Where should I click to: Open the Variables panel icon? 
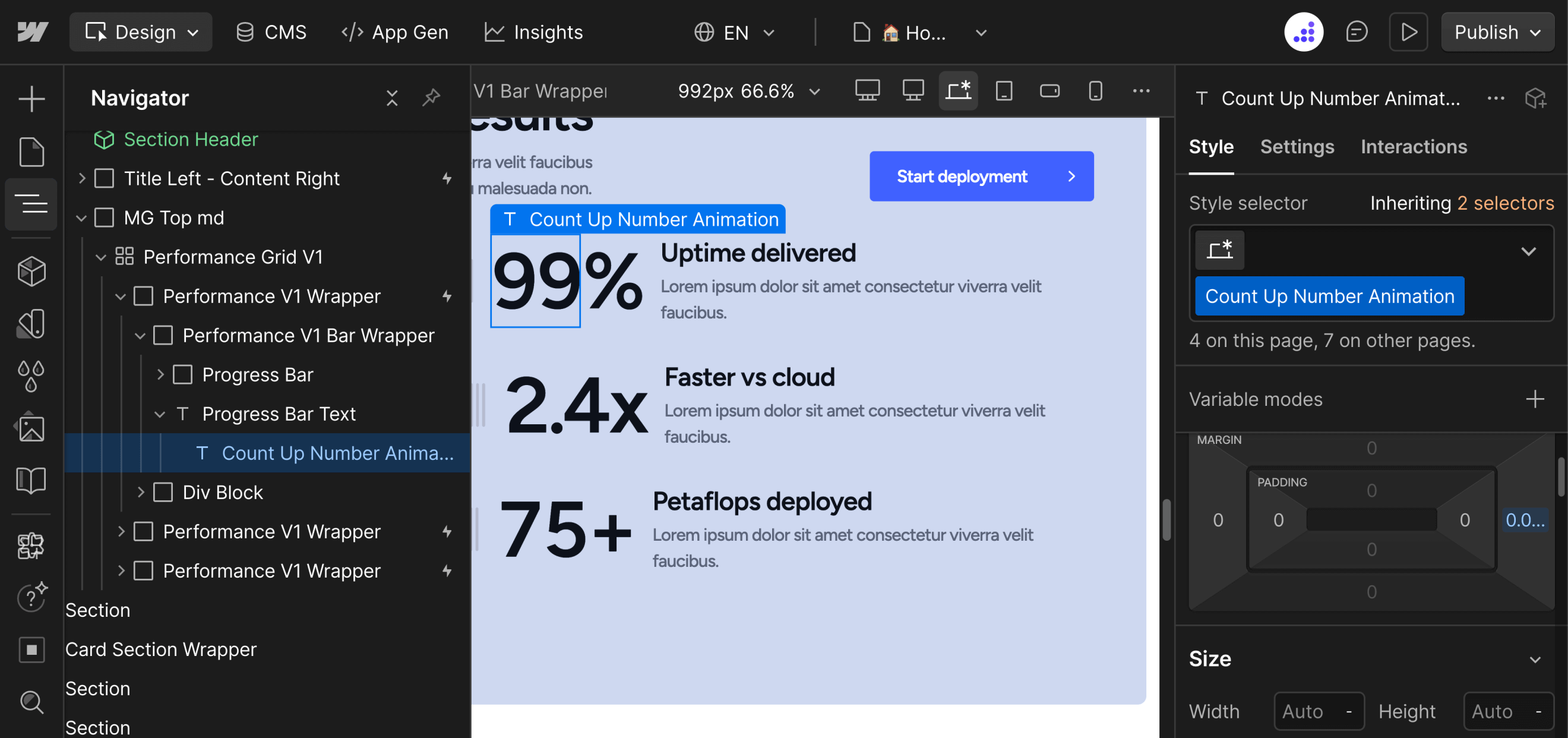click(x=31, y=323)
